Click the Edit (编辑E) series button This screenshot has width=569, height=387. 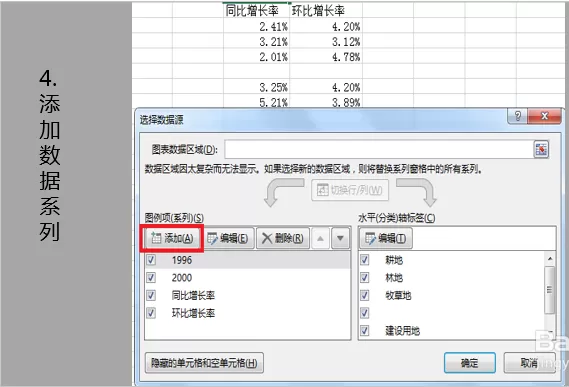(228, 239)
